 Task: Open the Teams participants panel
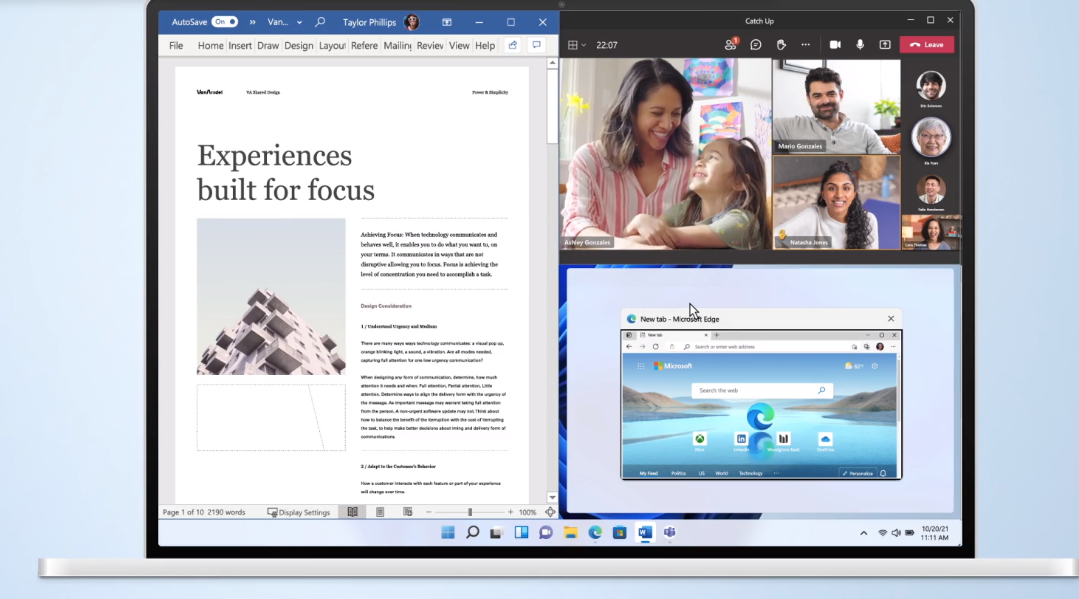(x=730, y=45)
